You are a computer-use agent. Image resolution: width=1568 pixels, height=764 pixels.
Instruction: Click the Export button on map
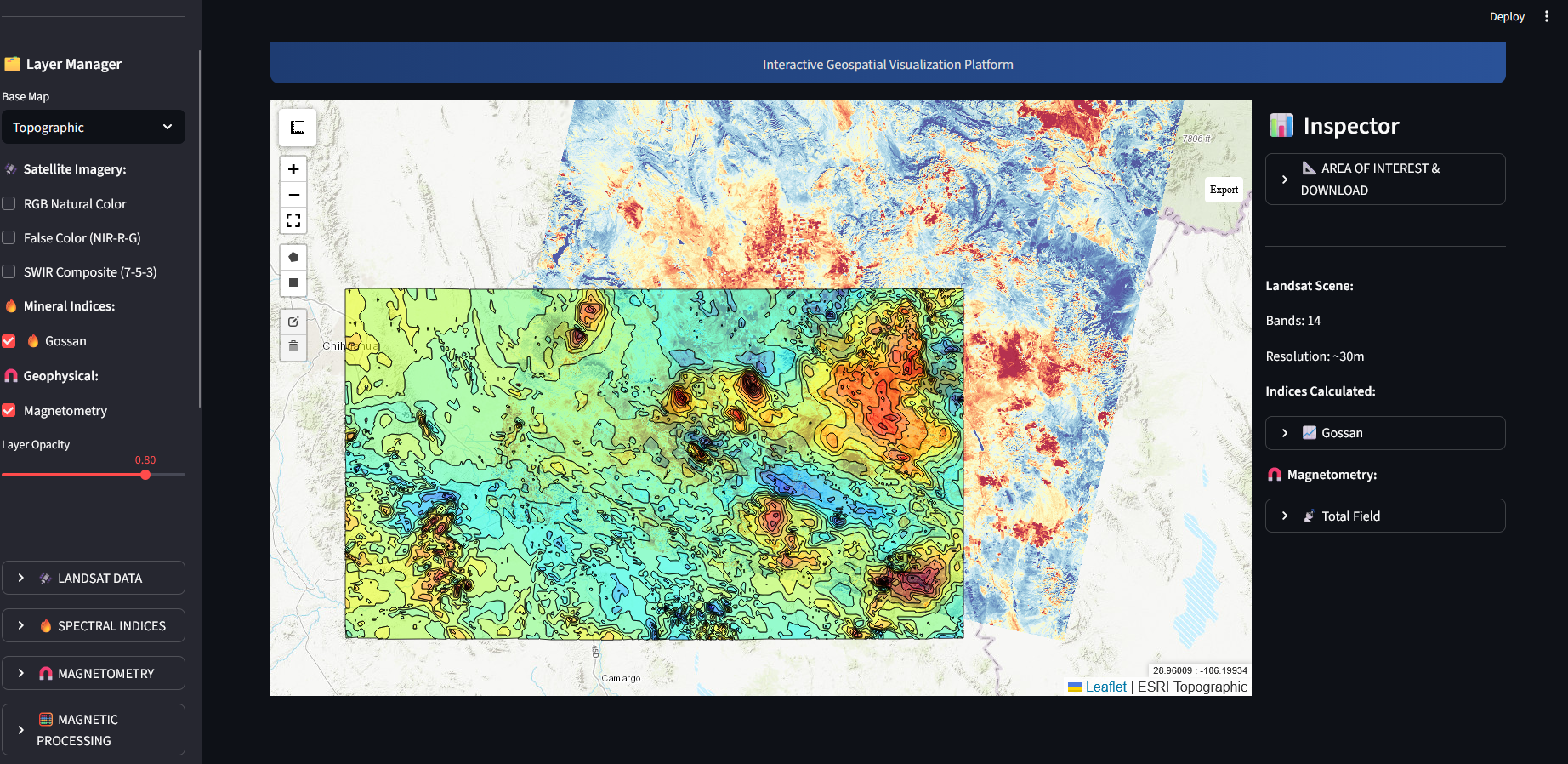pos(1224,190)
